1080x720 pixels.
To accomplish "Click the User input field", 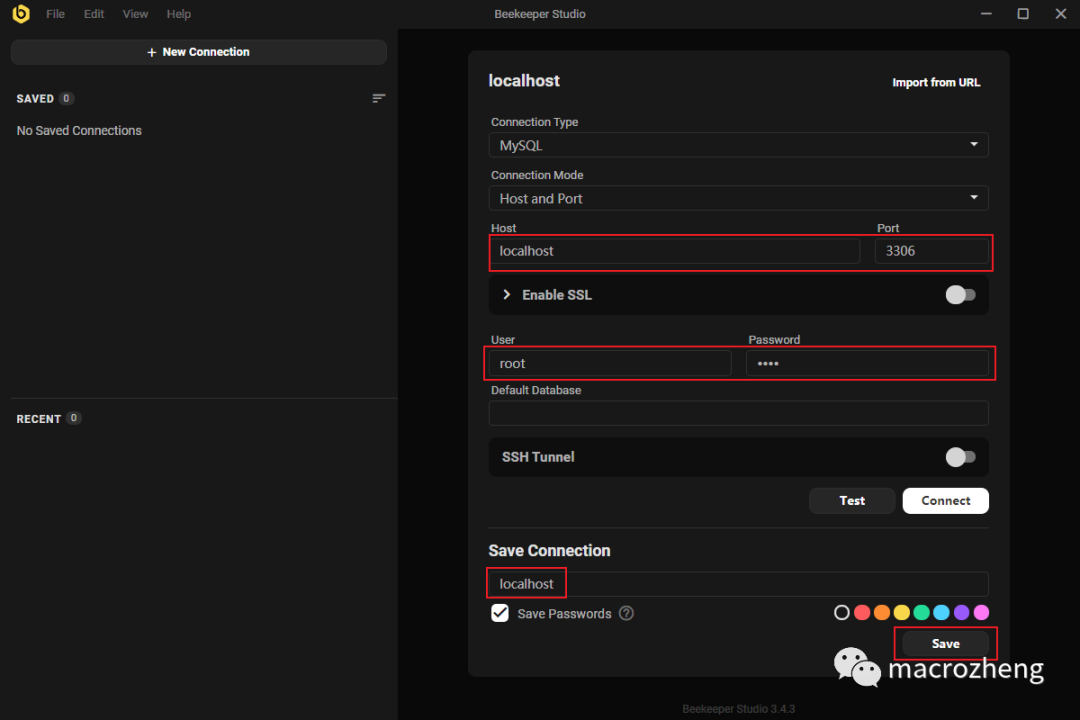I will (610, 363).
